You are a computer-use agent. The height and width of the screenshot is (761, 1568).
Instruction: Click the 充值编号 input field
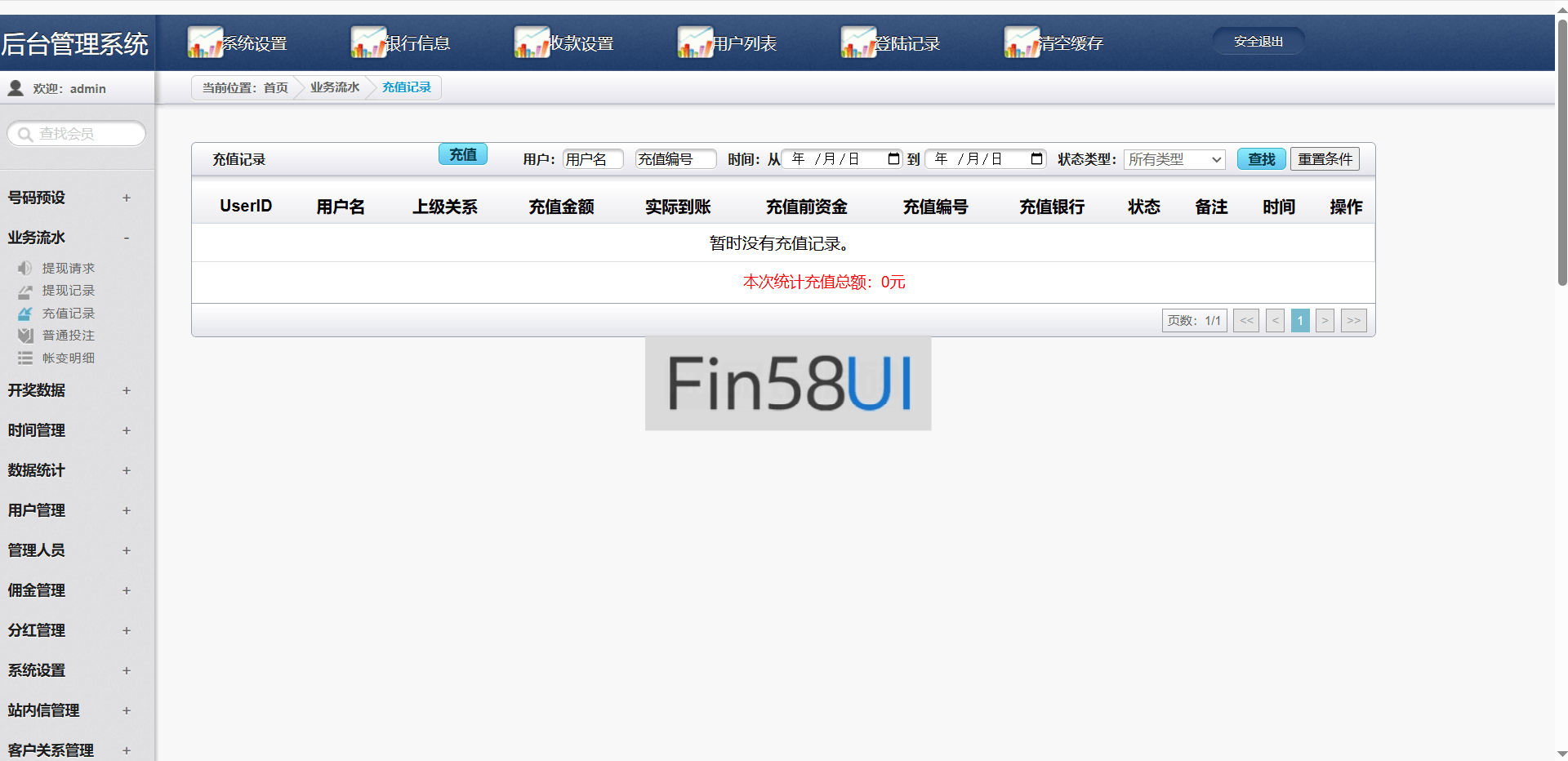[675, 158]
